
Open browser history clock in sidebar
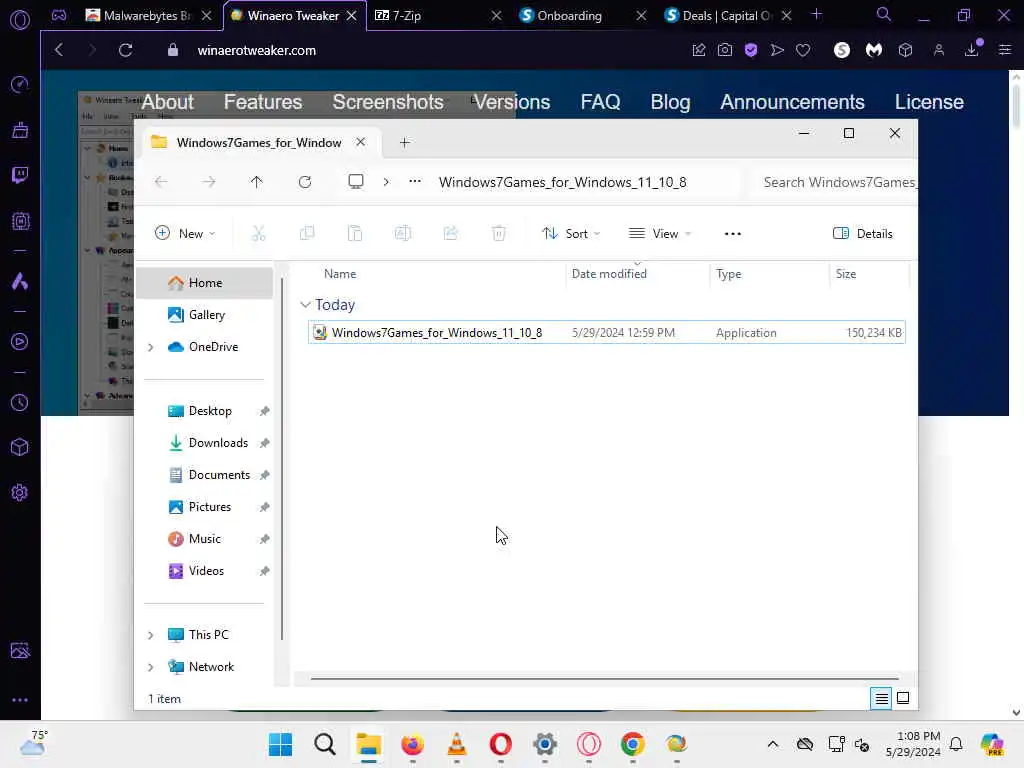point(20,403)
